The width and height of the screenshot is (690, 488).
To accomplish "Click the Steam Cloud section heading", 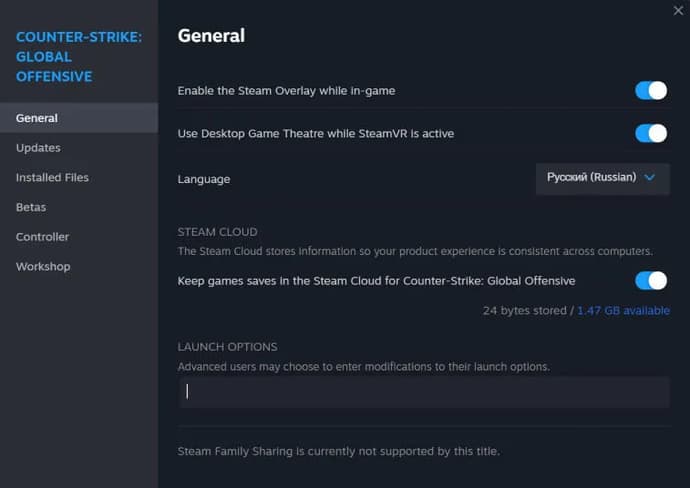I will [217, 232].
